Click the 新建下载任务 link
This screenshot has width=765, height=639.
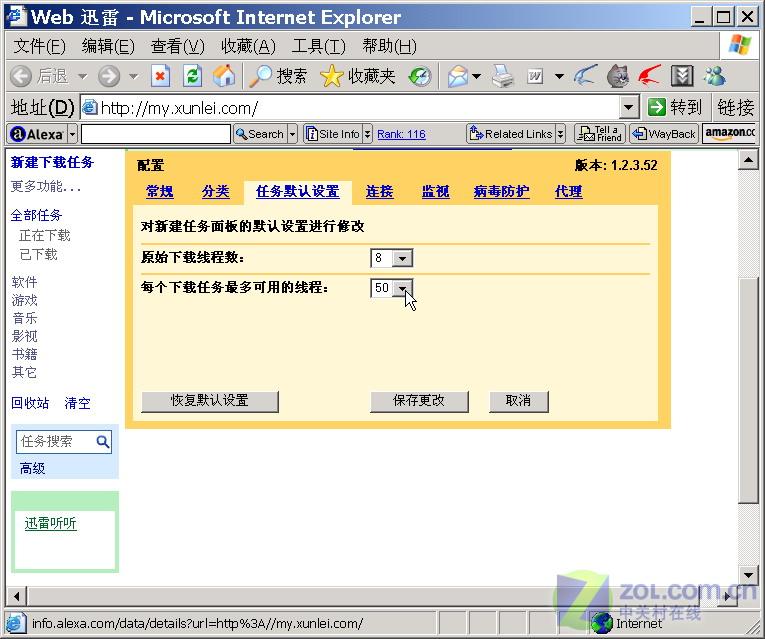[x=52, y=162]
